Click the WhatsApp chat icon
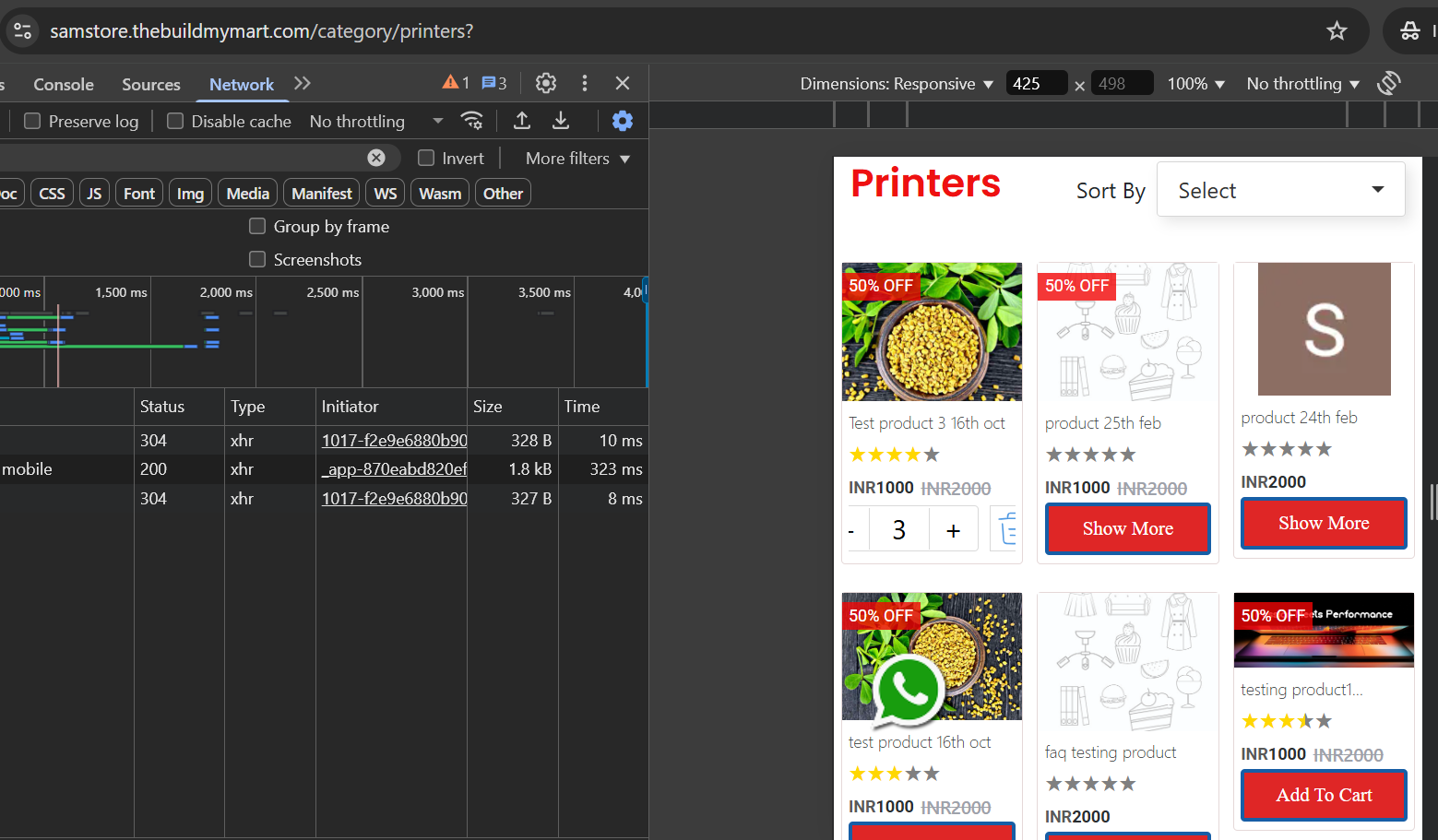 [908, 690]
